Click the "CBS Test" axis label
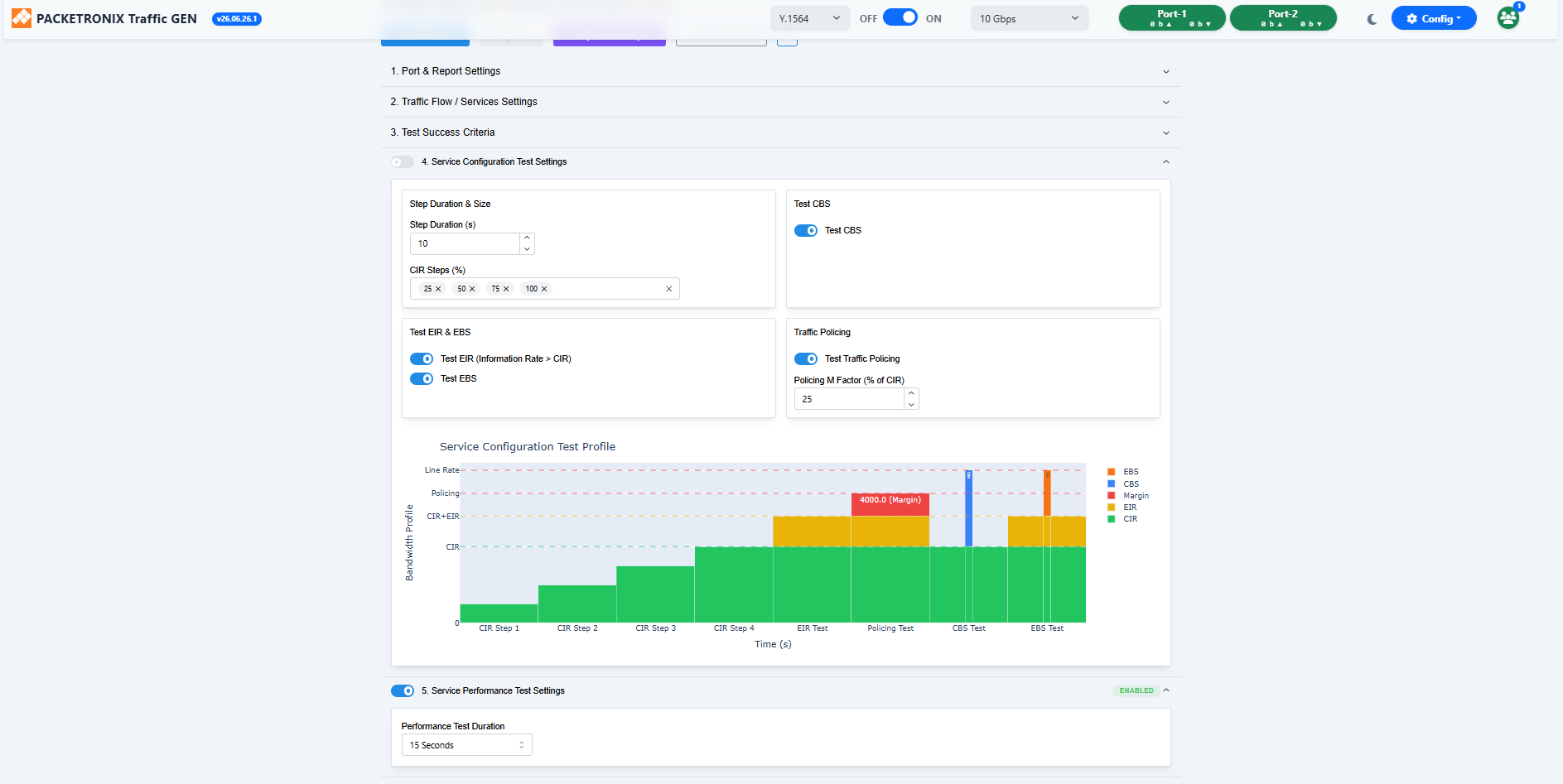The height and width of the screenshot is (784, 1563). click(x=969, y=628)
